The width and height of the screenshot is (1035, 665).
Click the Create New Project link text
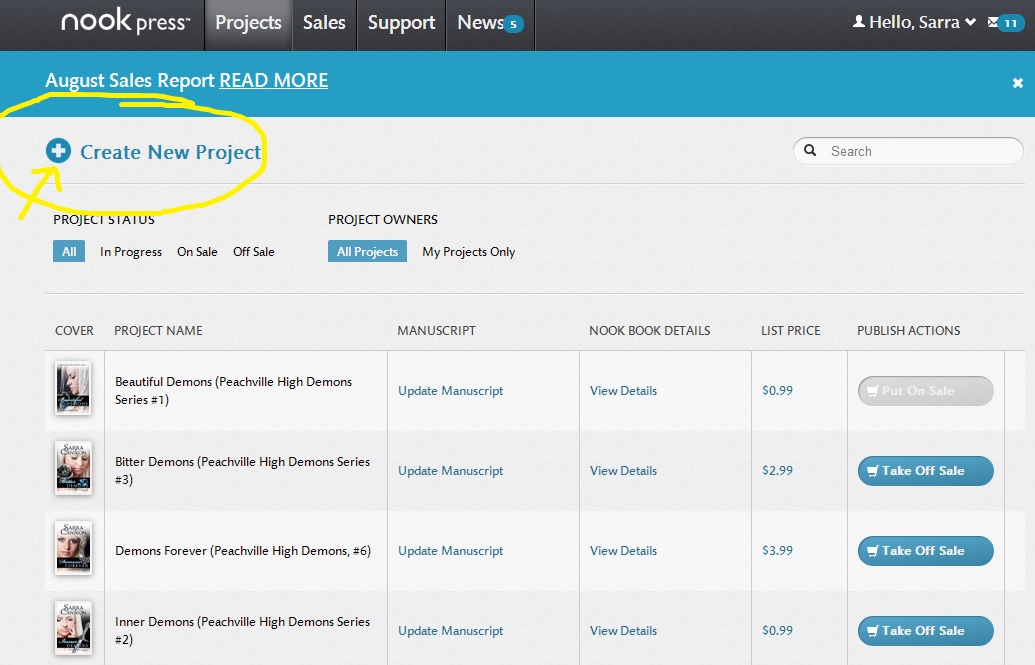[171, 152]
